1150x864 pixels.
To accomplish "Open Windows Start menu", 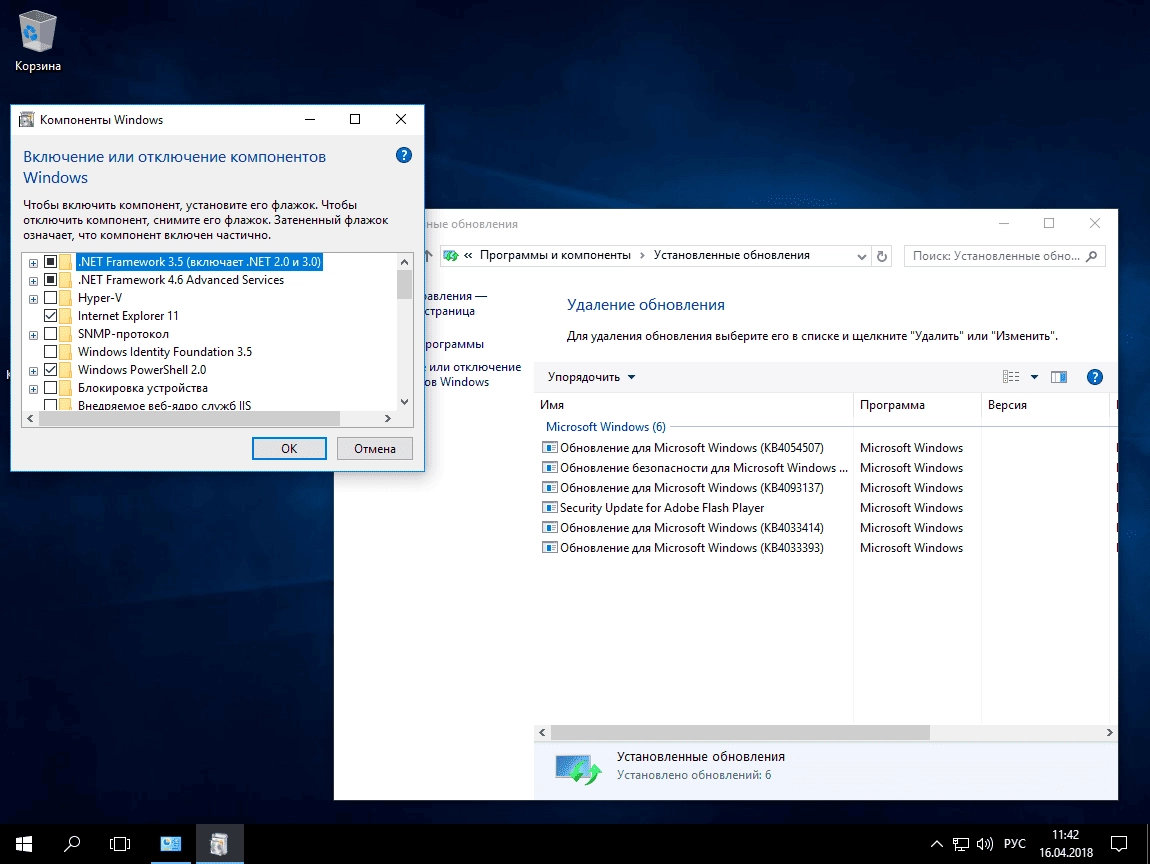I will pyautogui.click(x=23, y=844).
